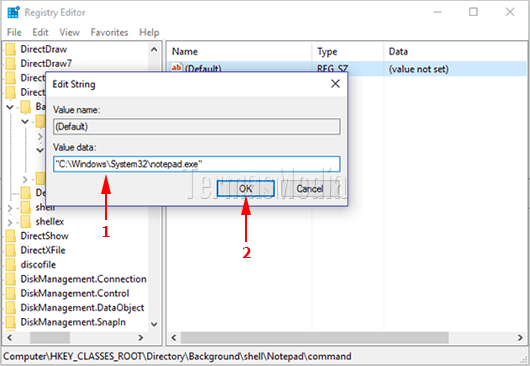Click the values pane scroll left arrow
Image resolution: width=530 pixels, height=366 pixels.
point(174,337)
